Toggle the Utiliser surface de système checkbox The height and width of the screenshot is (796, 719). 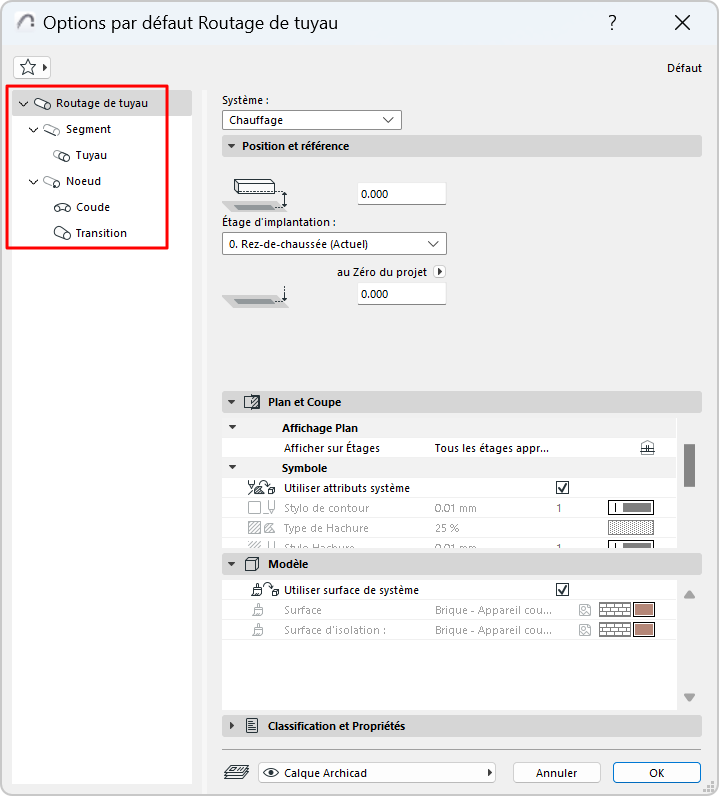562,590
